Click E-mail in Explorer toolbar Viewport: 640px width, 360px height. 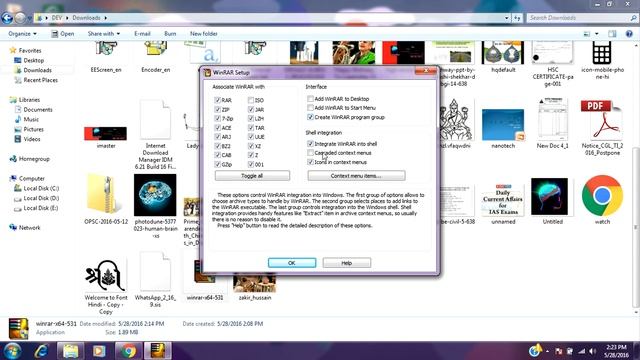[x=142, y=34]
